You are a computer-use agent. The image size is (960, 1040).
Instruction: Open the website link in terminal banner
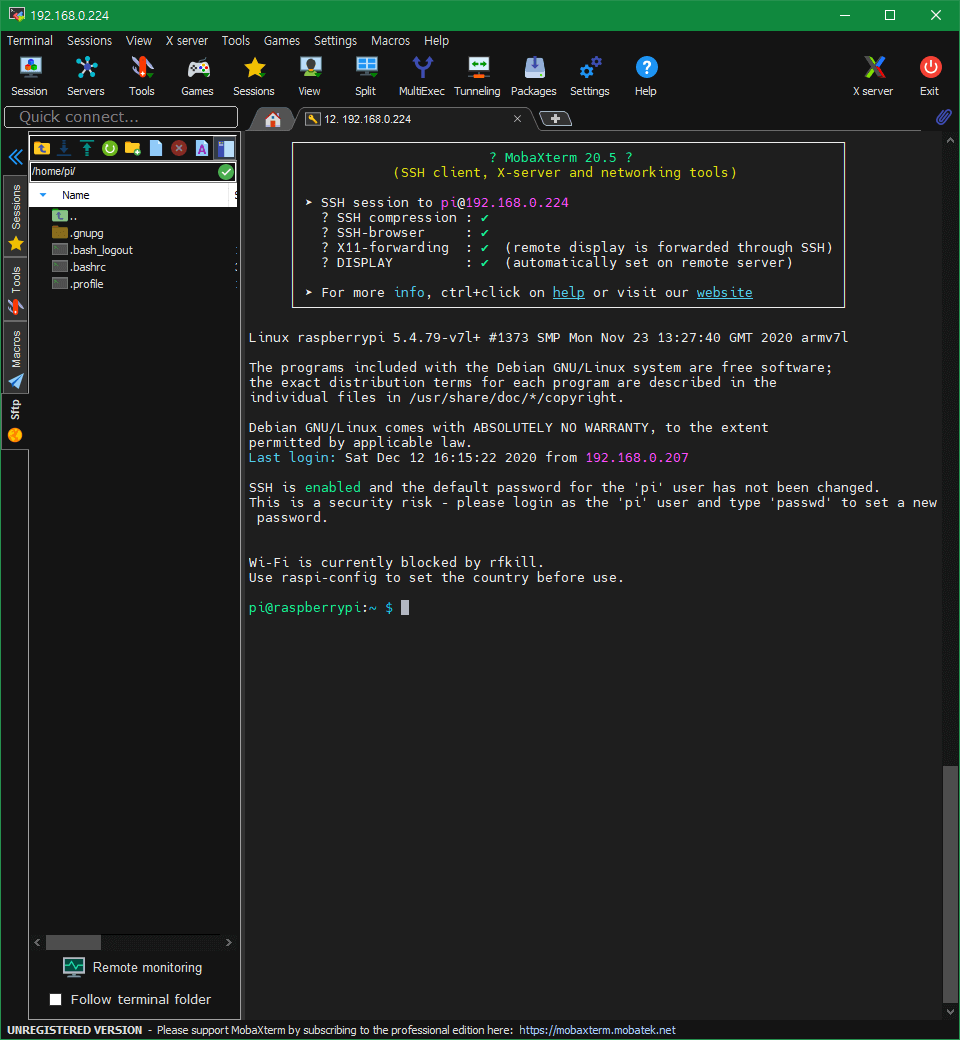point(724,292)
